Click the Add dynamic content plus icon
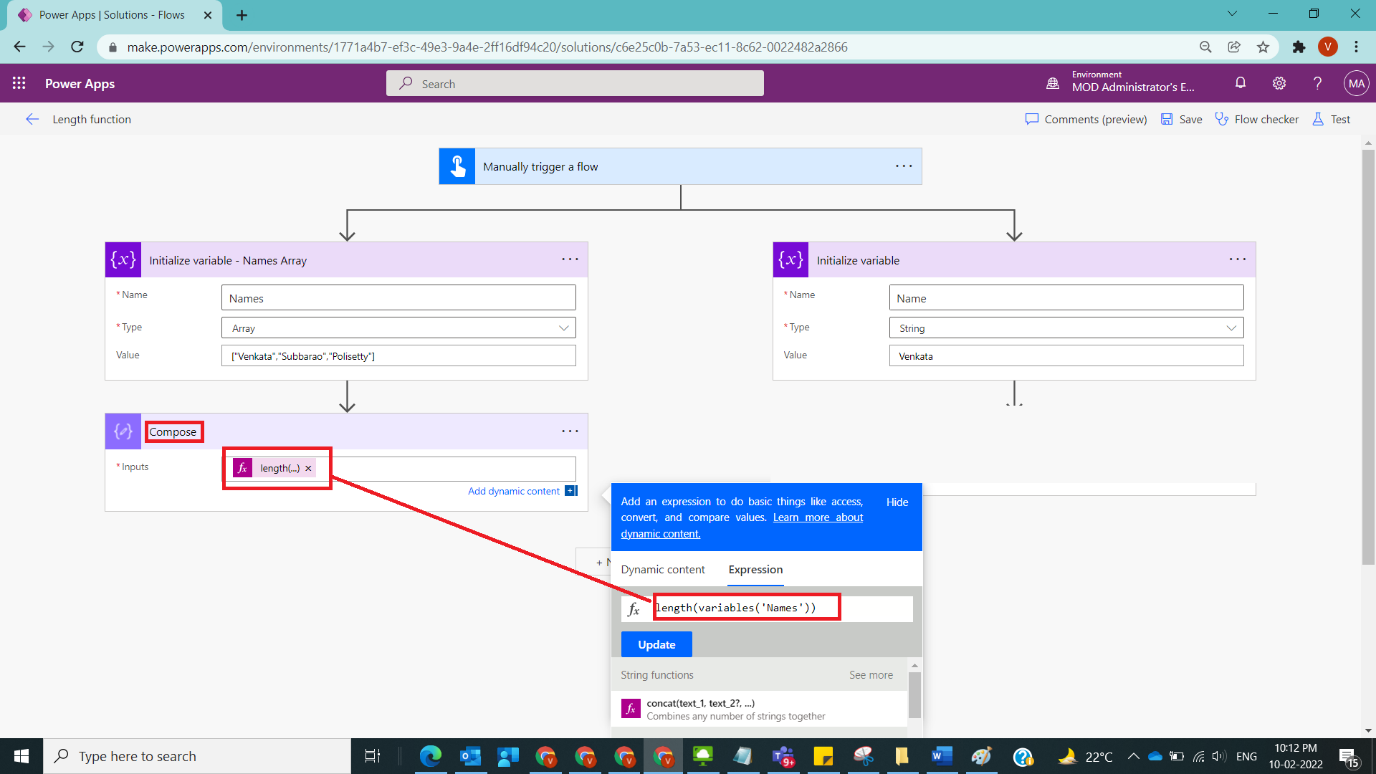The image size is (1376, 774). (571, 491)
